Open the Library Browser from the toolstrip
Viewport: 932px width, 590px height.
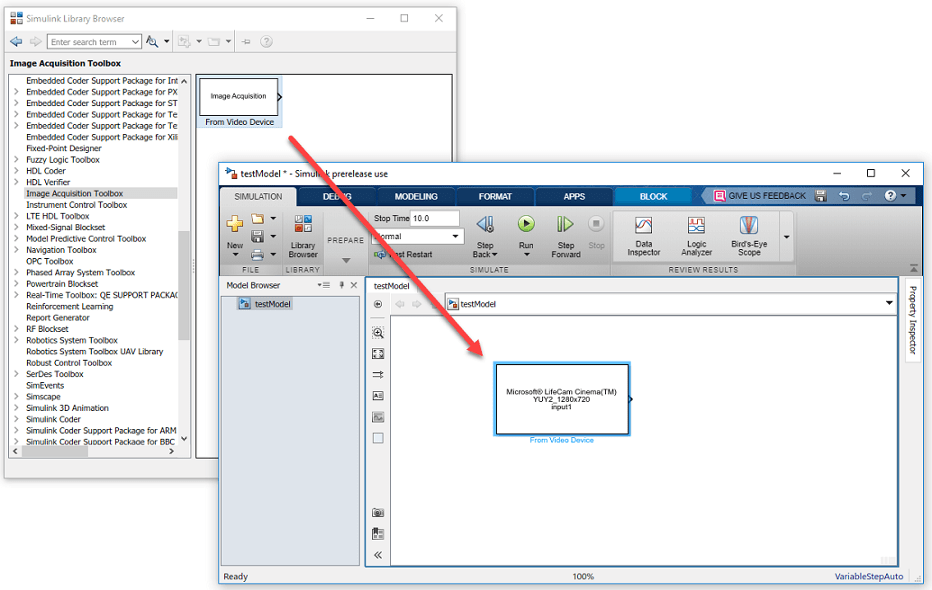[303, 236]
